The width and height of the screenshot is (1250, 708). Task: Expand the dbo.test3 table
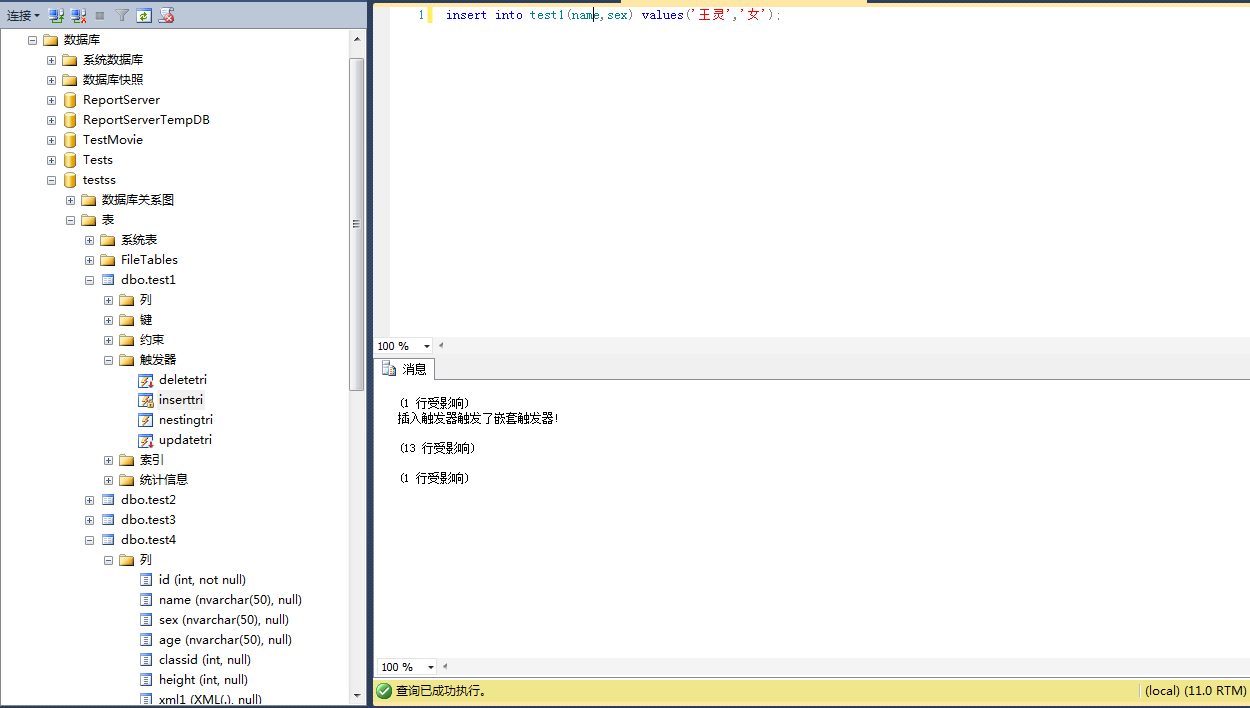tap(89, 520)
